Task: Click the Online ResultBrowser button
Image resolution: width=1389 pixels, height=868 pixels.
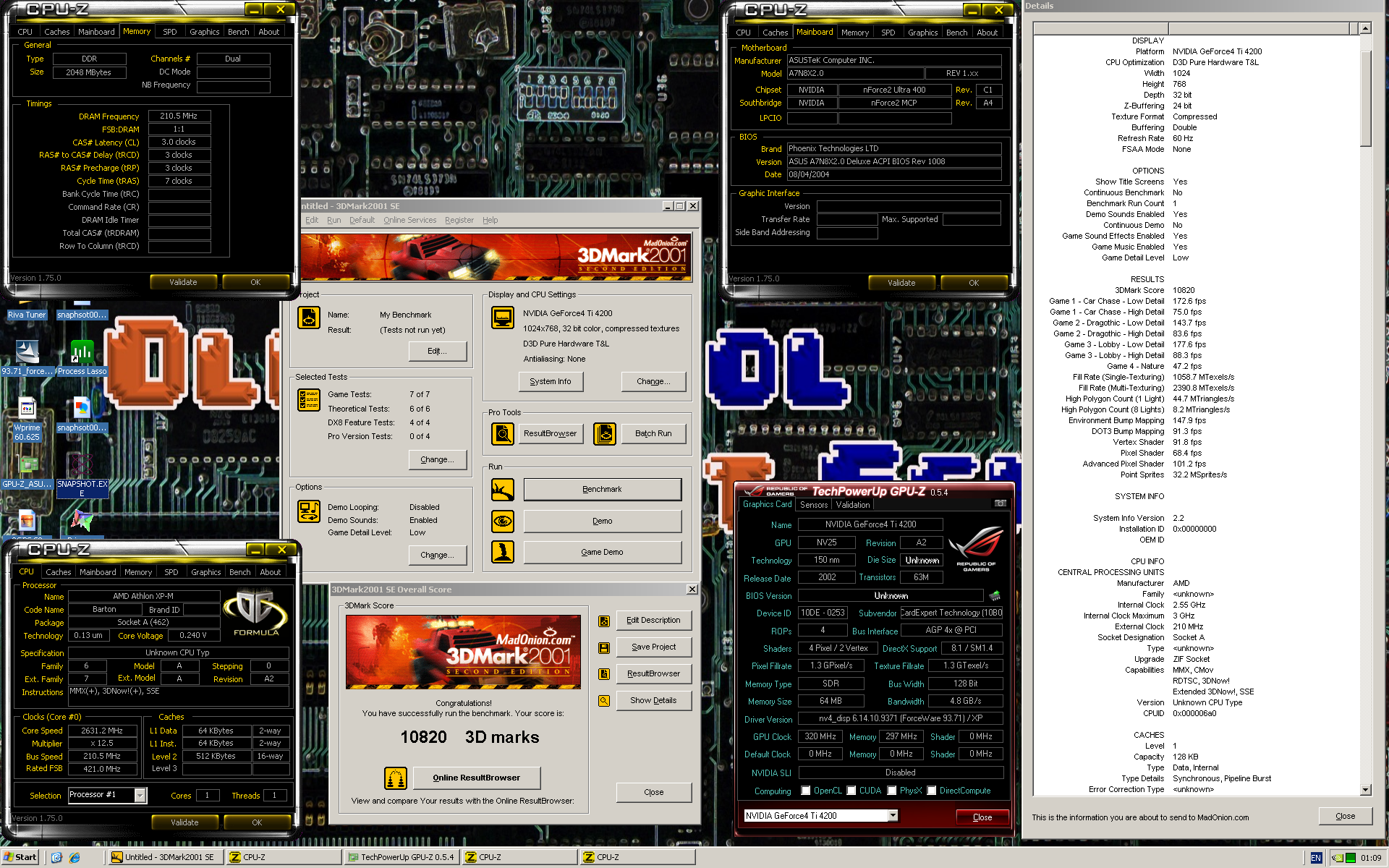Action: (x=477, y=778)
